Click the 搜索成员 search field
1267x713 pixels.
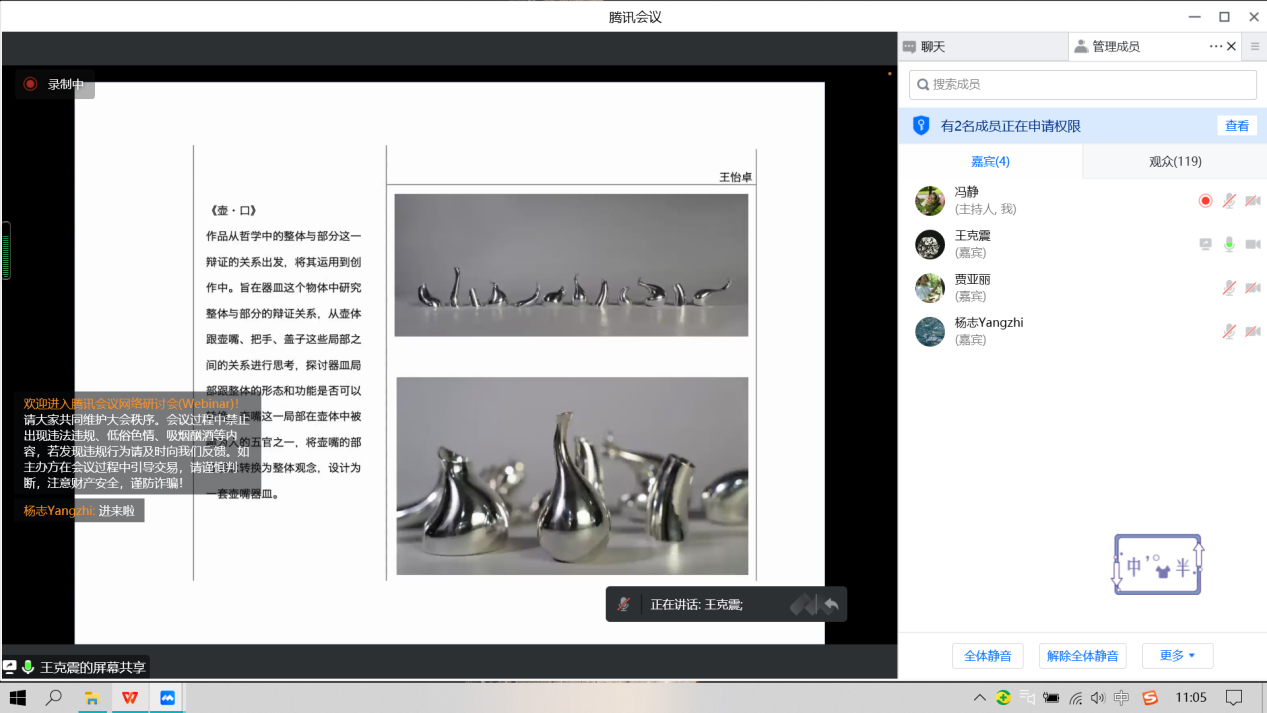pos(1082,84)
